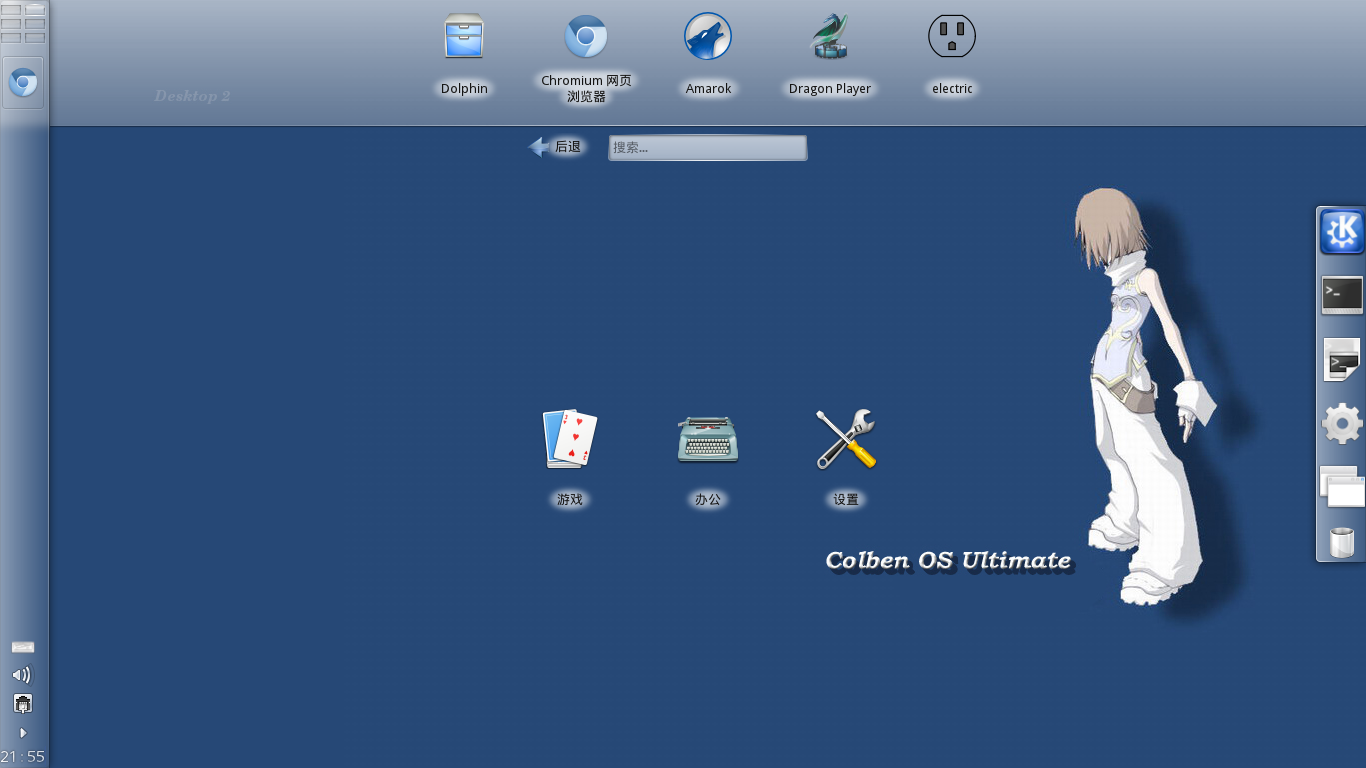Switch to Chromium in the left task panel
Image resolution: width=1366 pixels, height=768 pixels.
pyautogui.click(x=24, y=83)
